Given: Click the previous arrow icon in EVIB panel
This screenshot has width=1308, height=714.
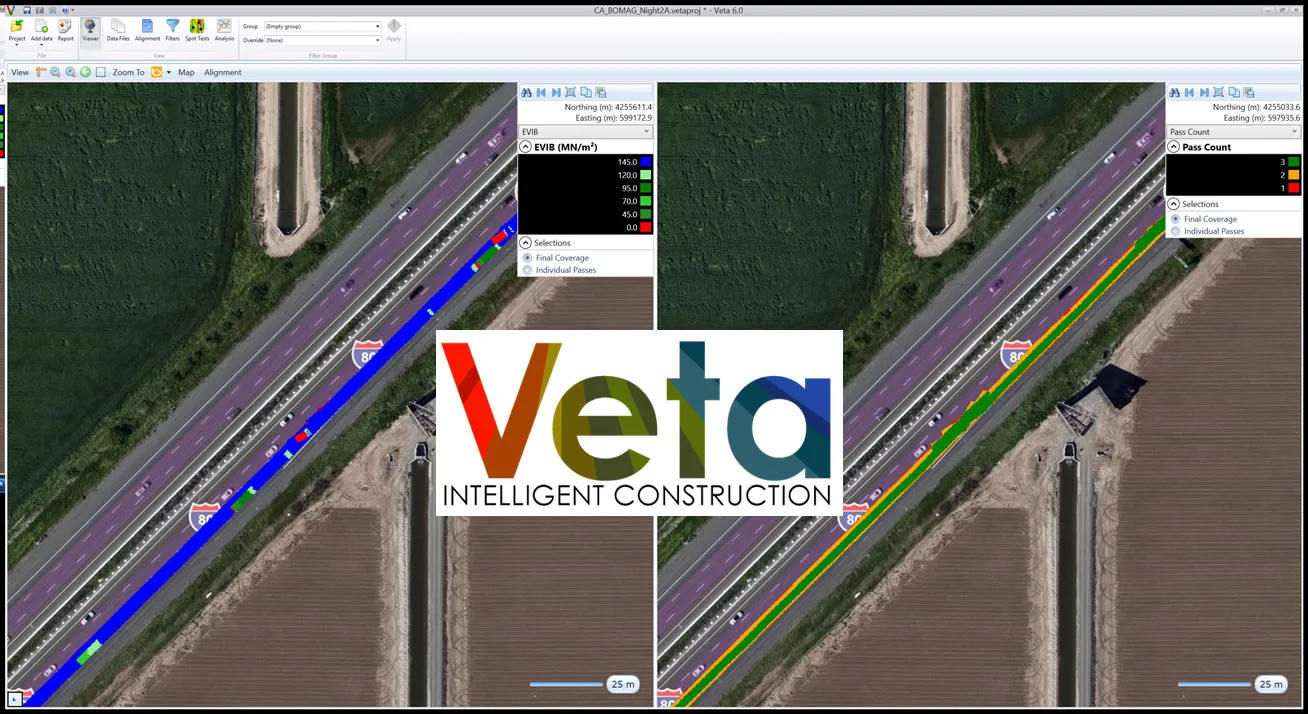Looking at the screenshot, I should point(541,92).
